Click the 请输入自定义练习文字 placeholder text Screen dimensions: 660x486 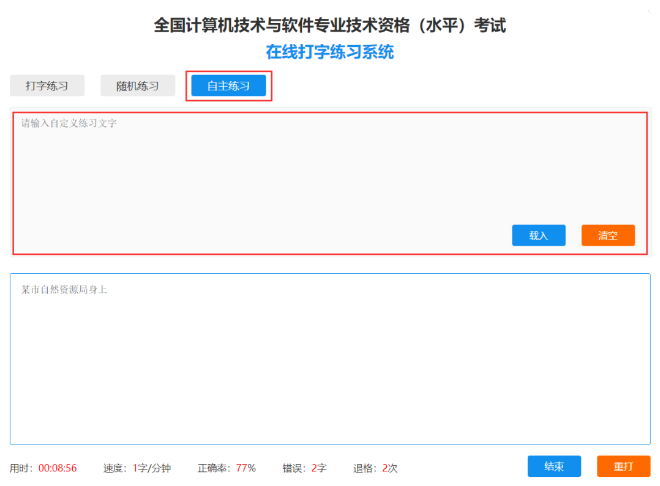pyautogui.click(x=69, y=123)
